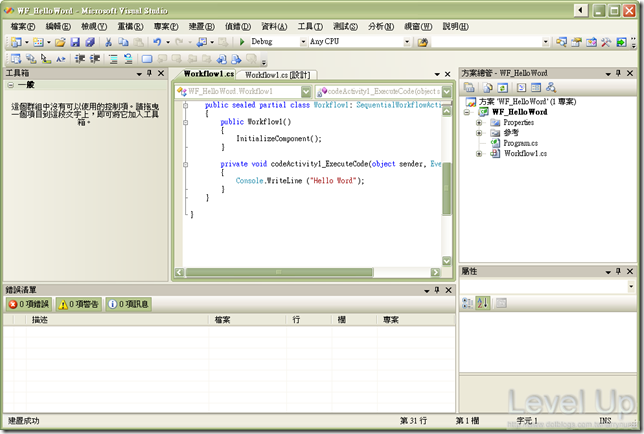
Task: Open Properties Window toolbar icon
Action: coord(576,42)
